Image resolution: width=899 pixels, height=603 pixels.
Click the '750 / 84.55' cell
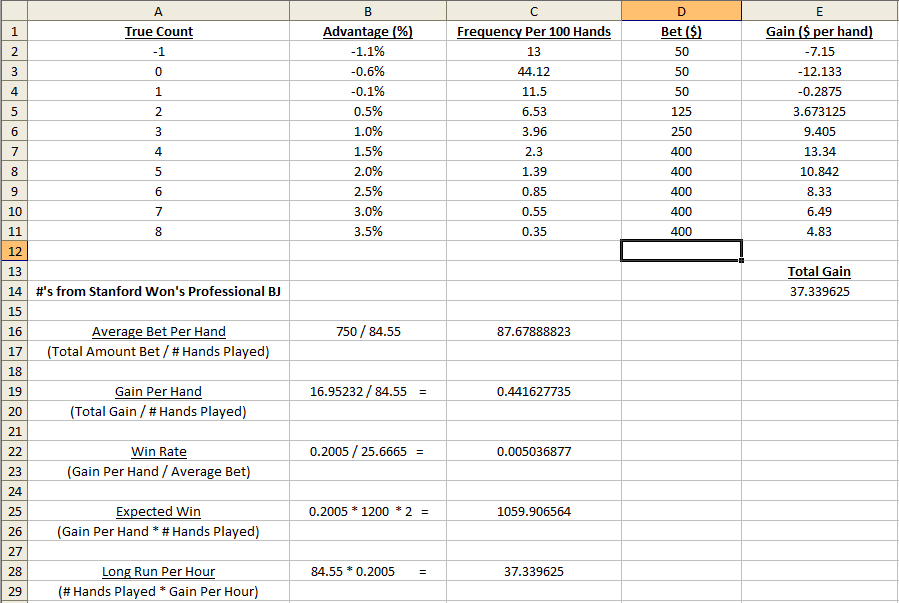(x=368, y=331)
